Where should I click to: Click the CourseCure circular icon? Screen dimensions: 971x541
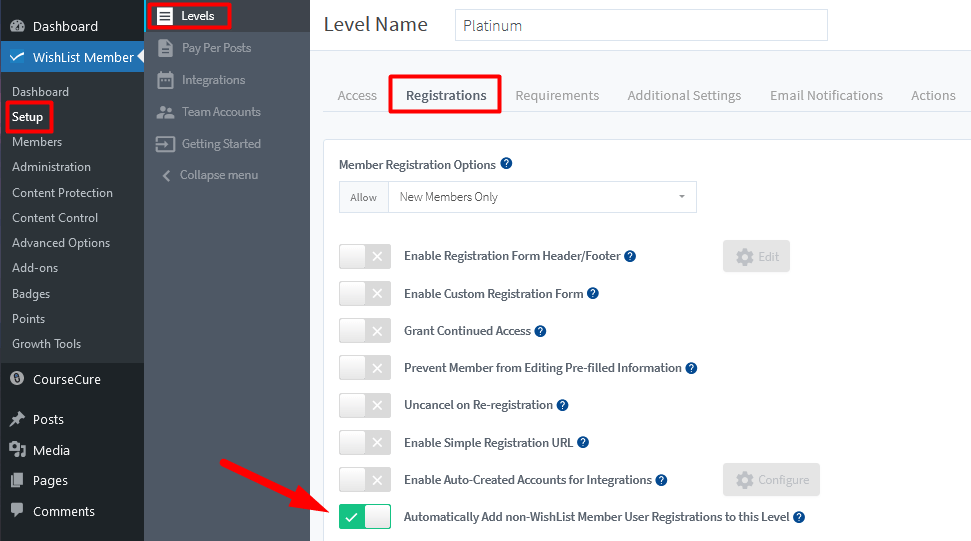[17, 378]
